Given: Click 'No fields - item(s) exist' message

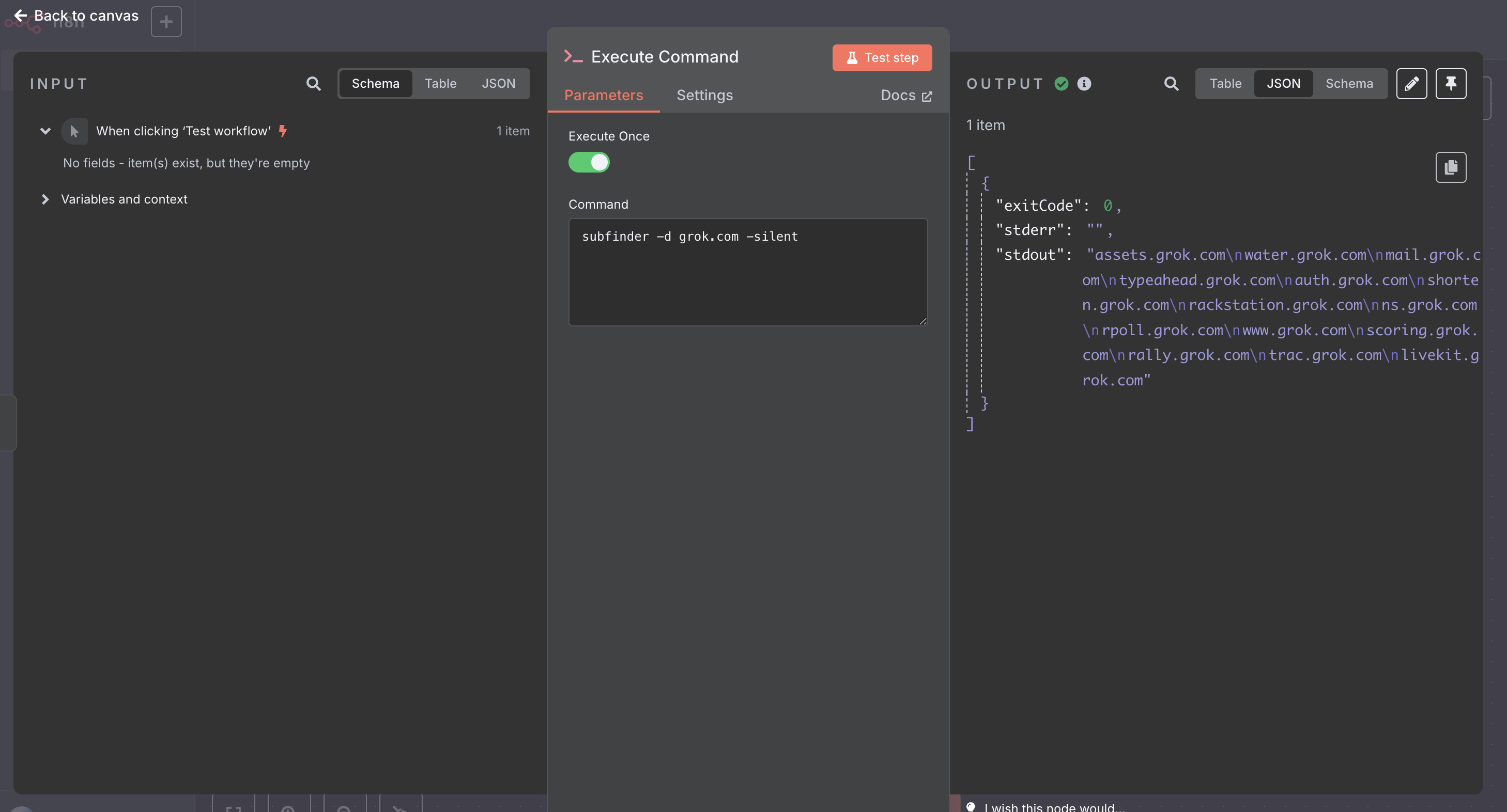Looking at the screenshot, I should coord(187,163).
